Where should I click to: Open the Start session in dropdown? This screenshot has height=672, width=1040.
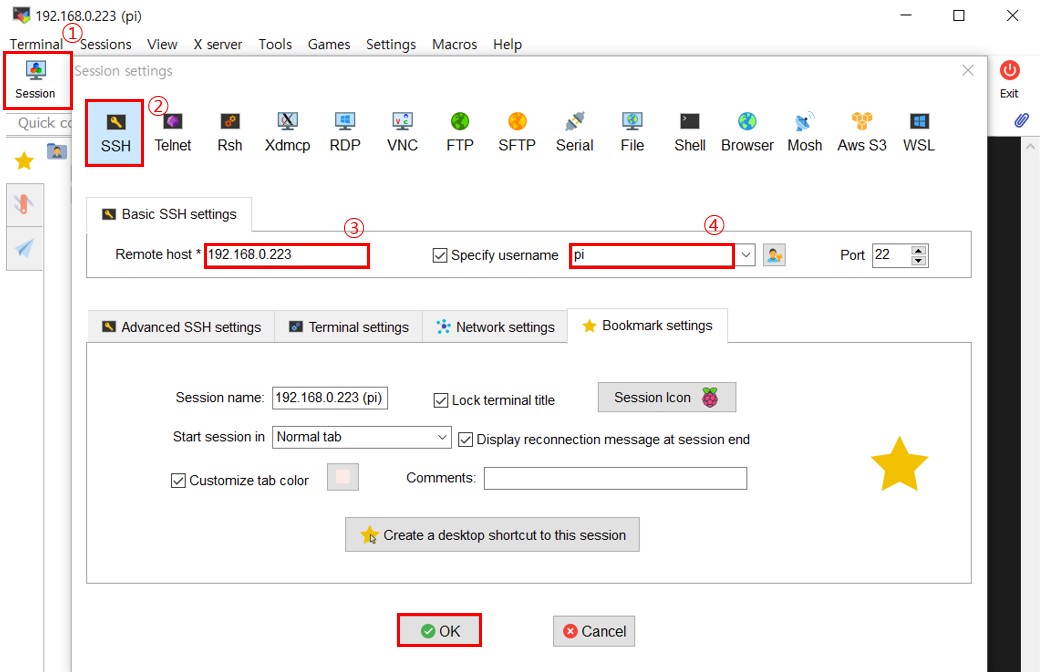361,437
